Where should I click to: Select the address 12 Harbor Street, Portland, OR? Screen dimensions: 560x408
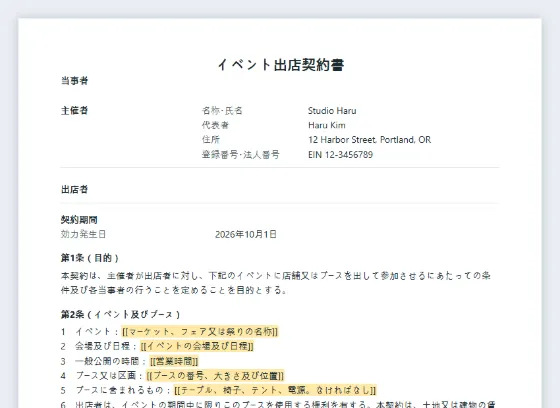pyautogui.click(x=369, y=140)
